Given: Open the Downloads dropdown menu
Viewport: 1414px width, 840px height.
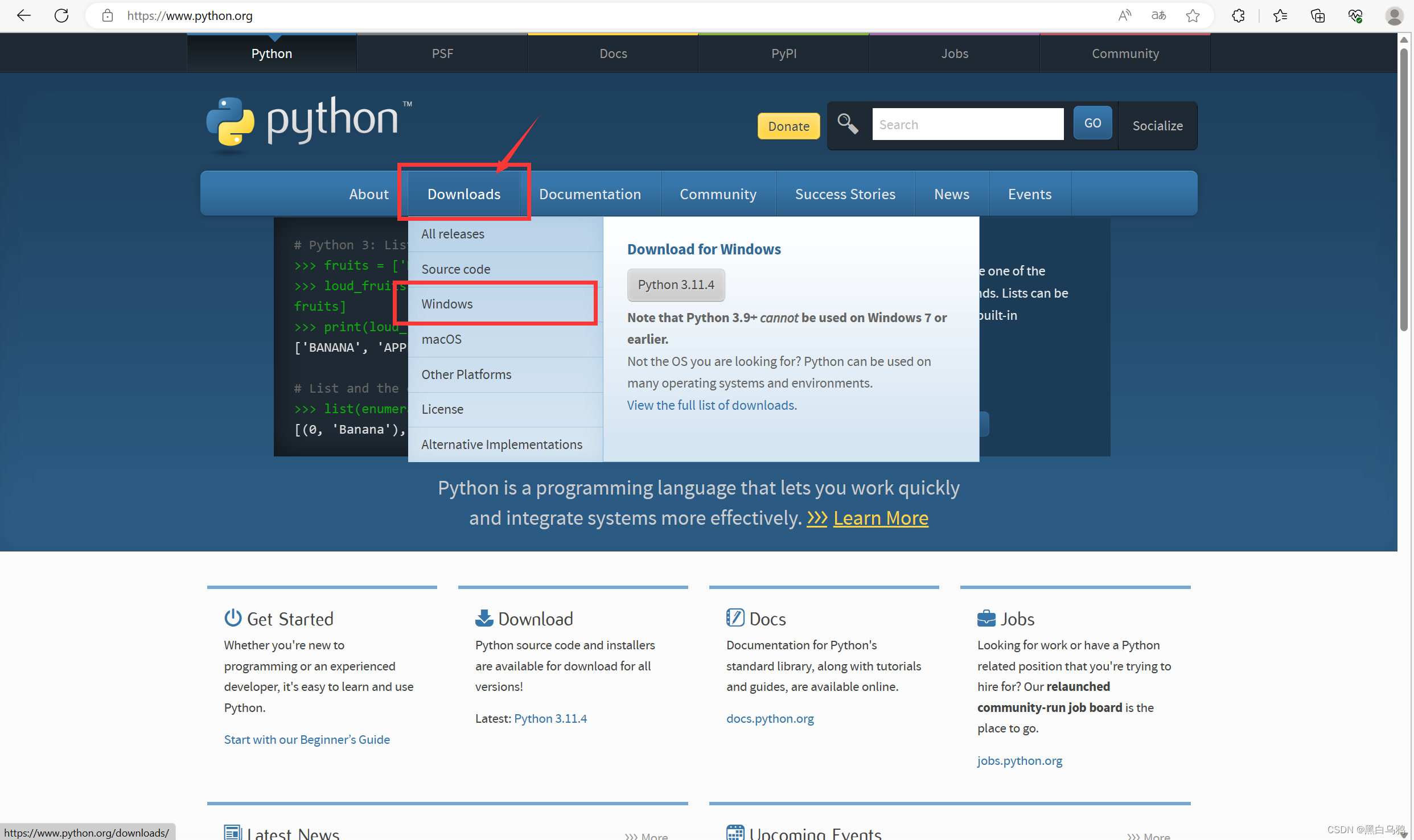Looking at the screenshot, I should 463,193.
